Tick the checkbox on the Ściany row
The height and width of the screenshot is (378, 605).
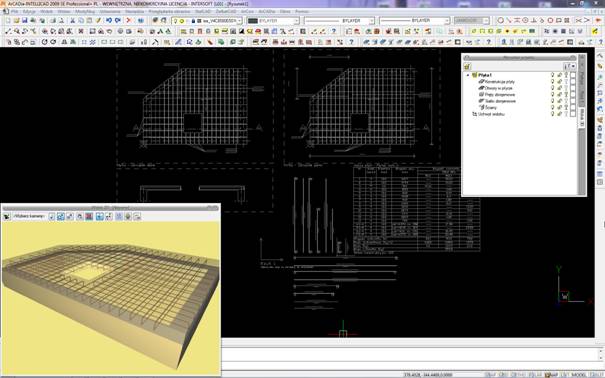pyautogui.click(x=573, y=108)
